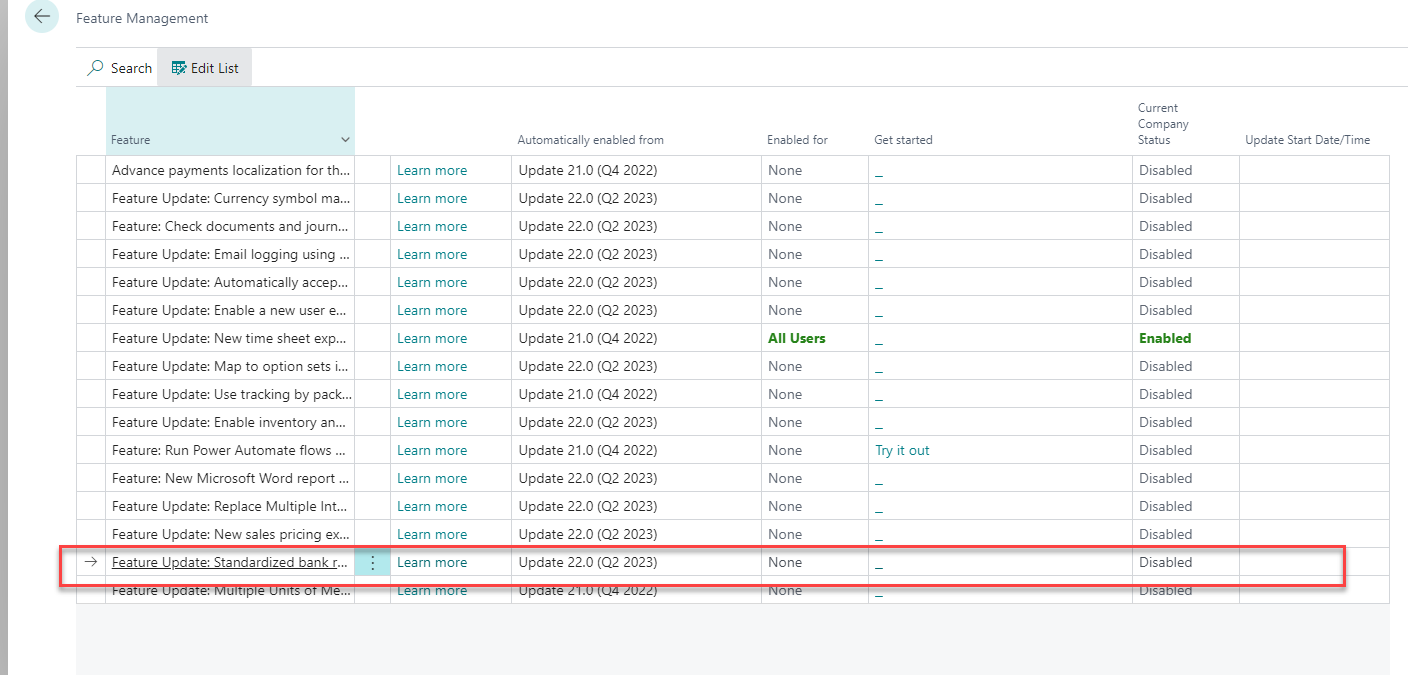Select All Users value in Enabled for column

point(796,338)
